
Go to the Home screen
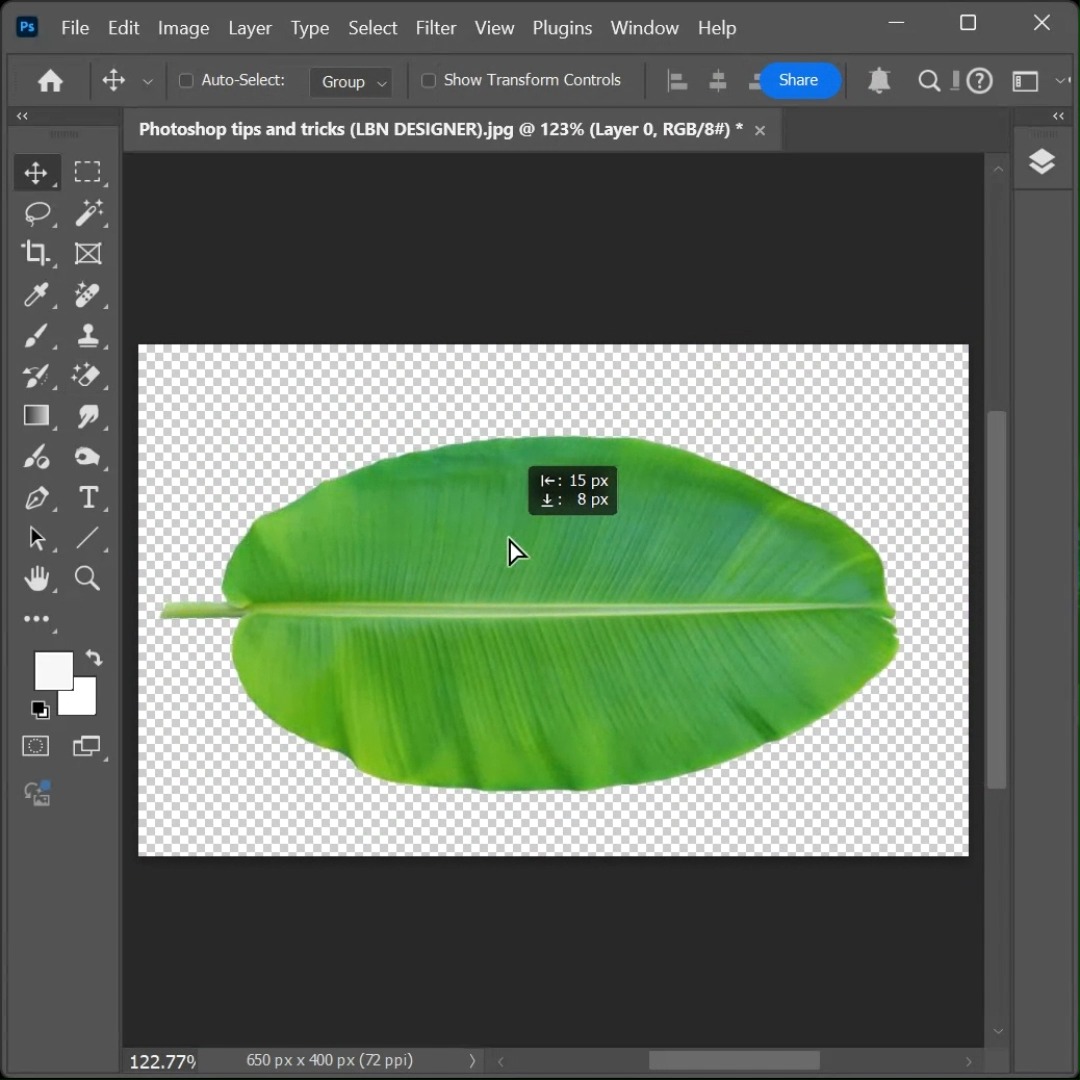50,81
